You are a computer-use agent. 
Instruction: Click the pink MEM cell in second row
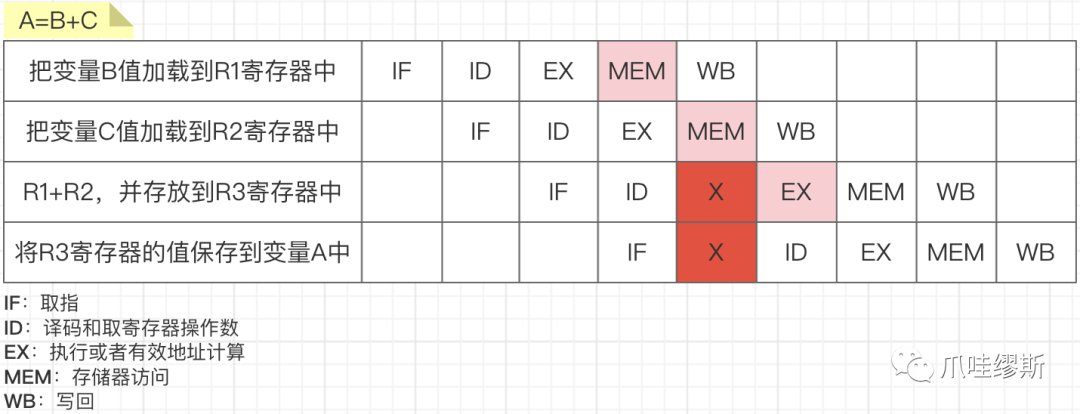pyautogui.click(x=716, y=132)
